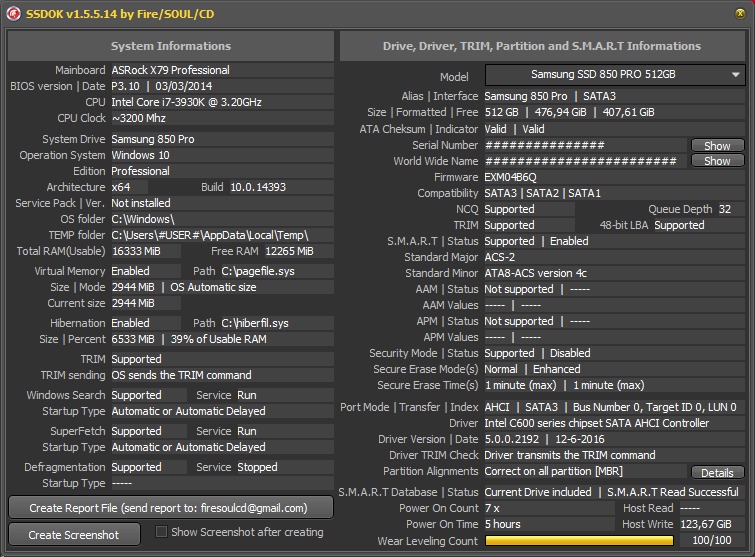755x557 pixels.
Task: Open the drive Model dropdown arrow
Action: click(x=735, y=75)
